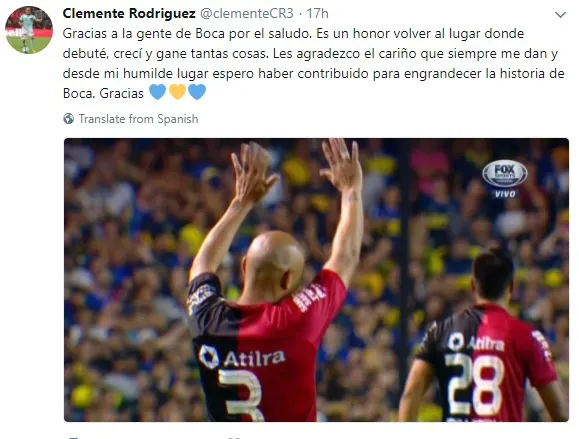Click the FOX Sports logo in photo

[504, 173]
